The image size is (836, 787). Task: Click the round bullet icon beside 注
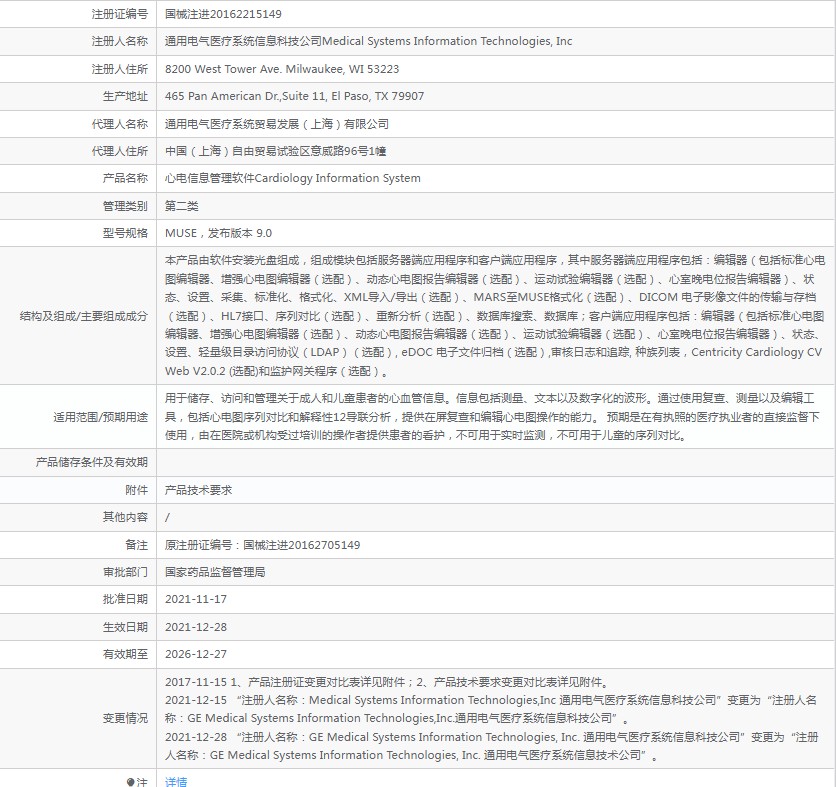(x=130, y=782)
